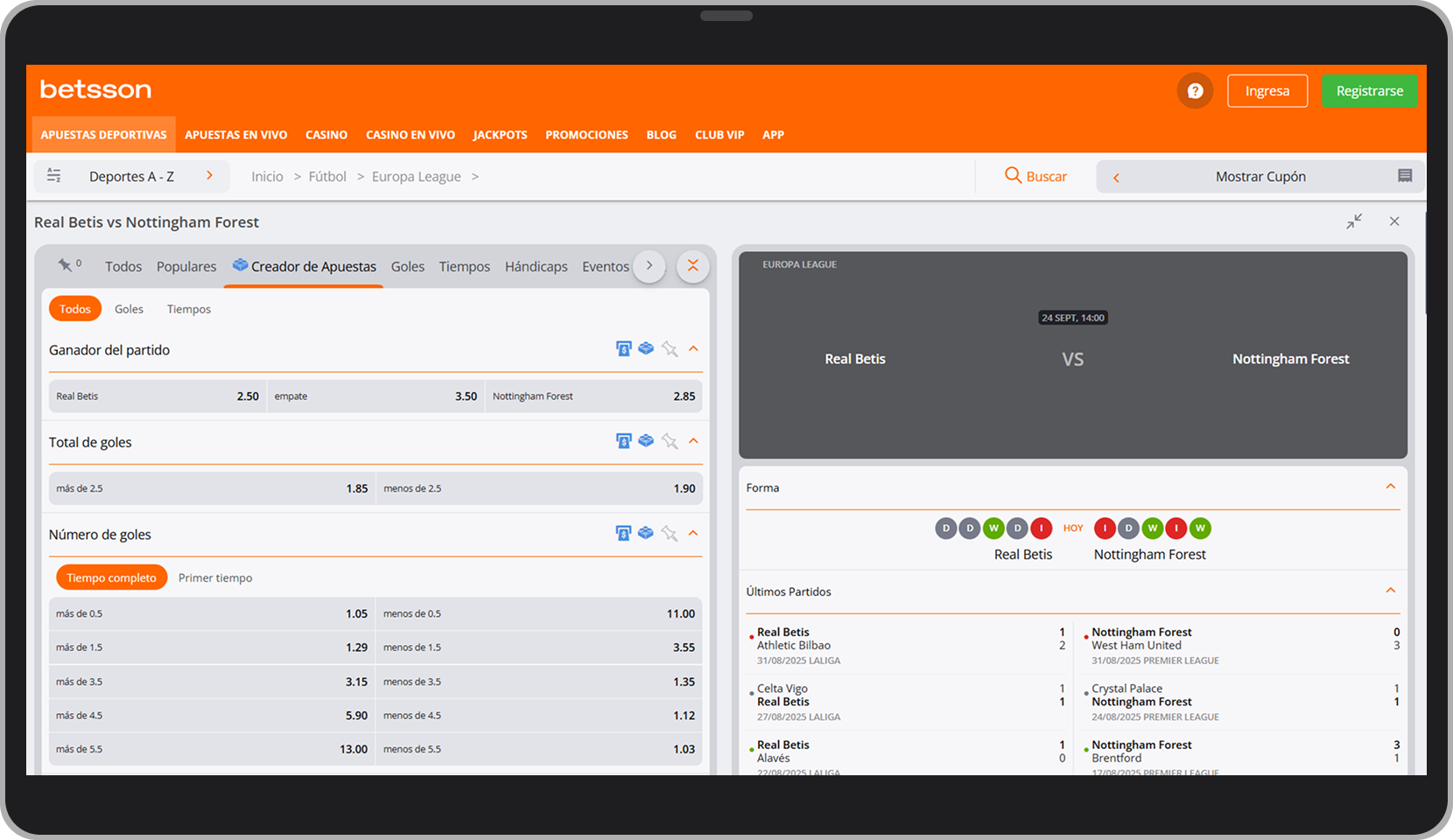Go to Inicio breadcrumb

pos(267,177)
